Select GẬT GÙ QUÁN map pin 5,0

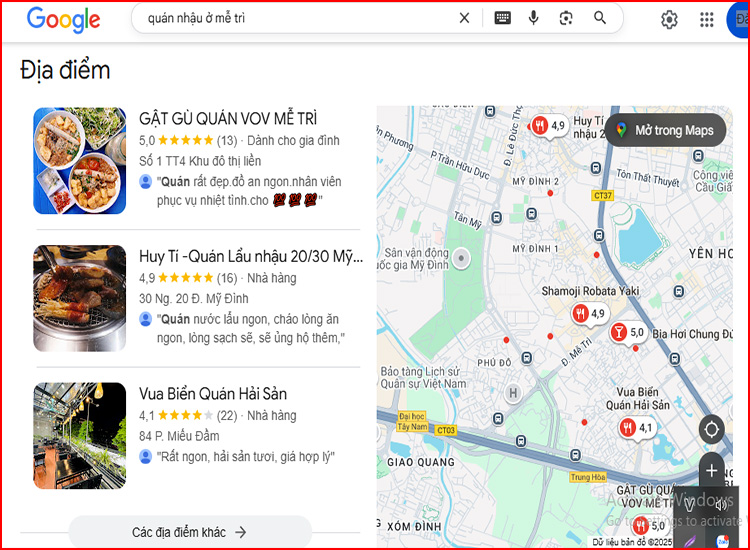(x=649, y=526)
